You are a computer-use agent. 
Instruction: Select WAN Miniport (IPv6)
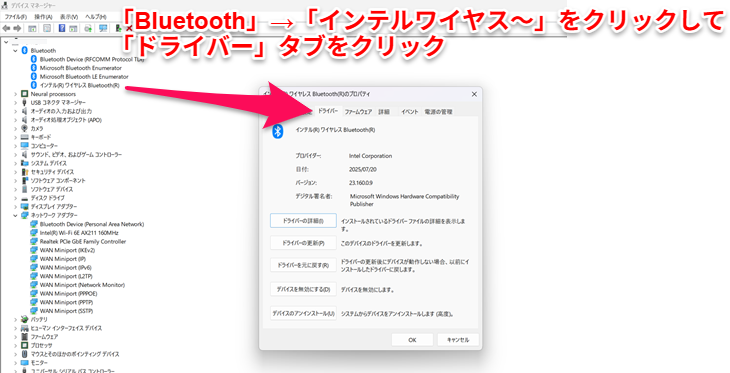(x=66, y=268)
